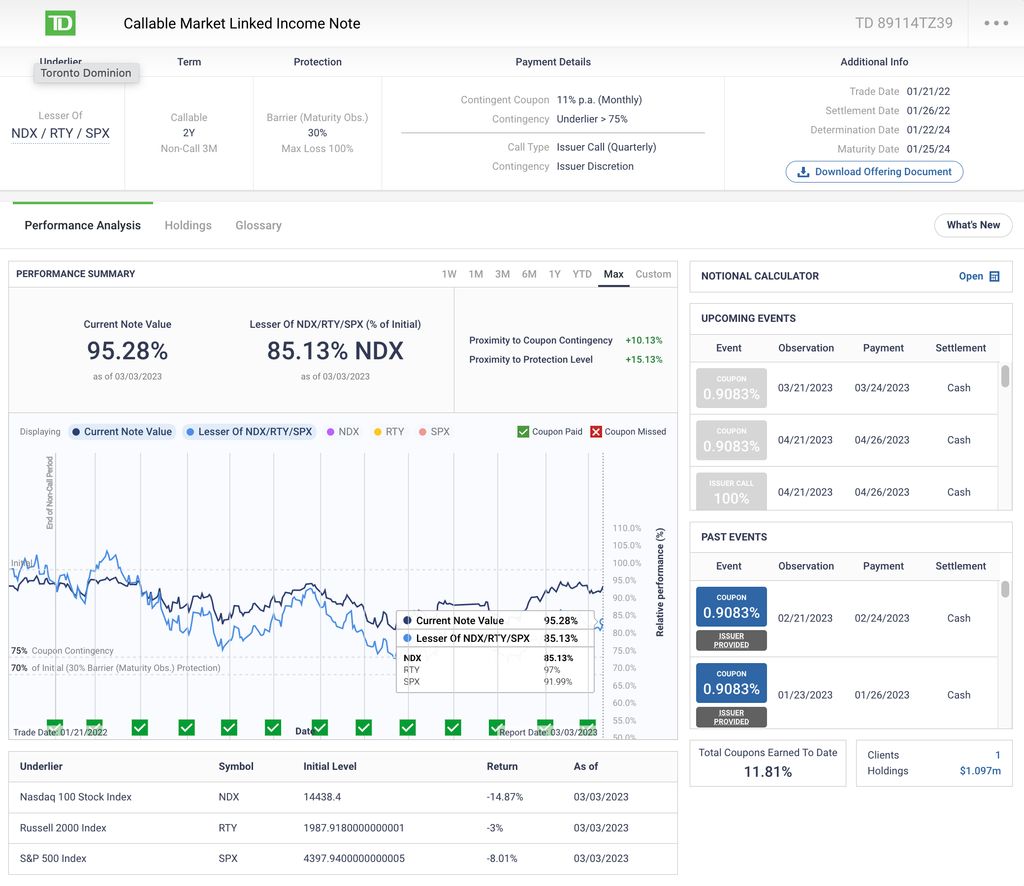Click Issuer Provided under 01/23/2023 coupon
The width and height of the screenshot is (1024, 886).
pos(731,717)
